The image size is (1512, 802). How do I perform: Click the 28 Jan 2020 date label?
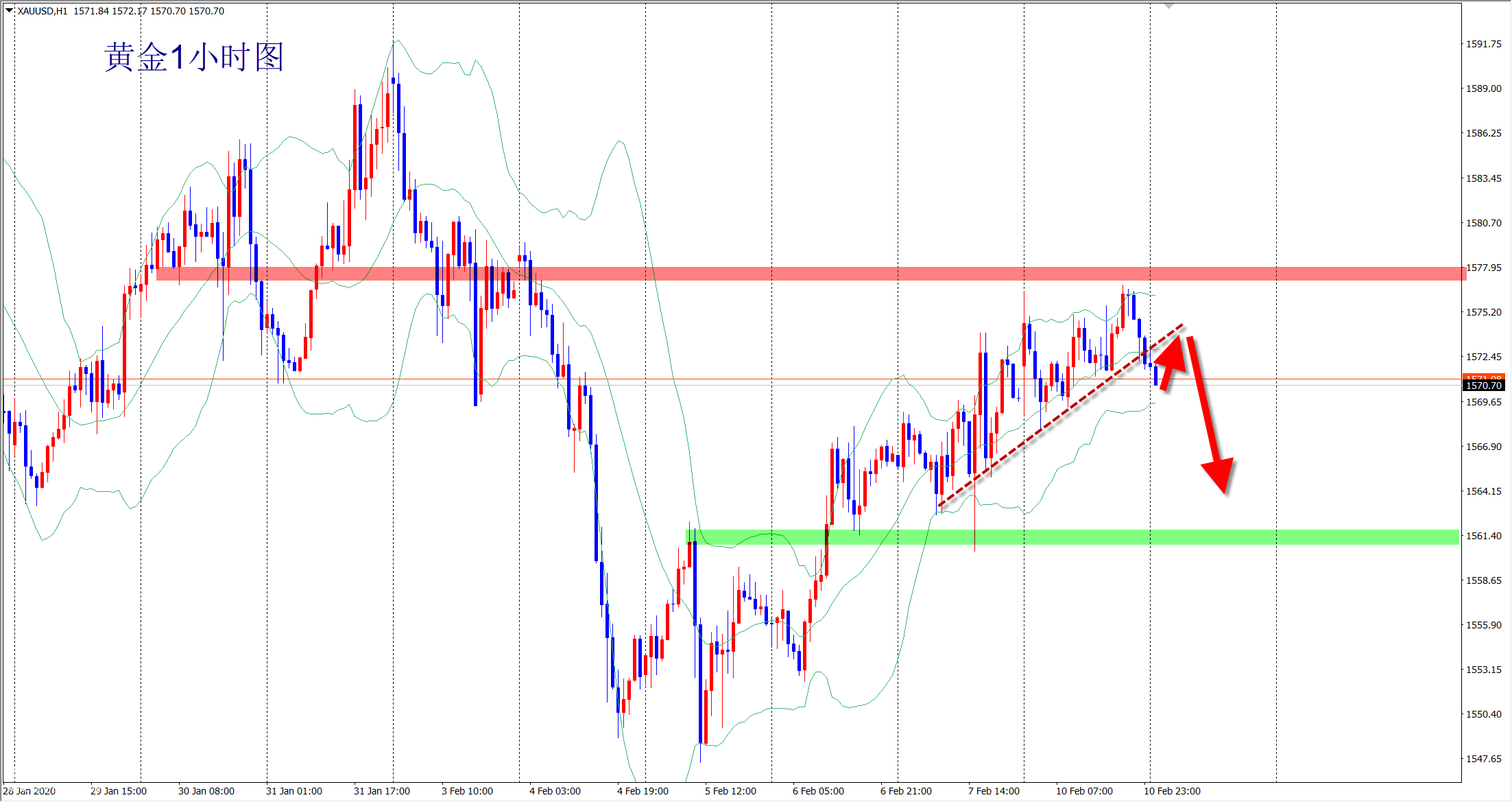29,791
